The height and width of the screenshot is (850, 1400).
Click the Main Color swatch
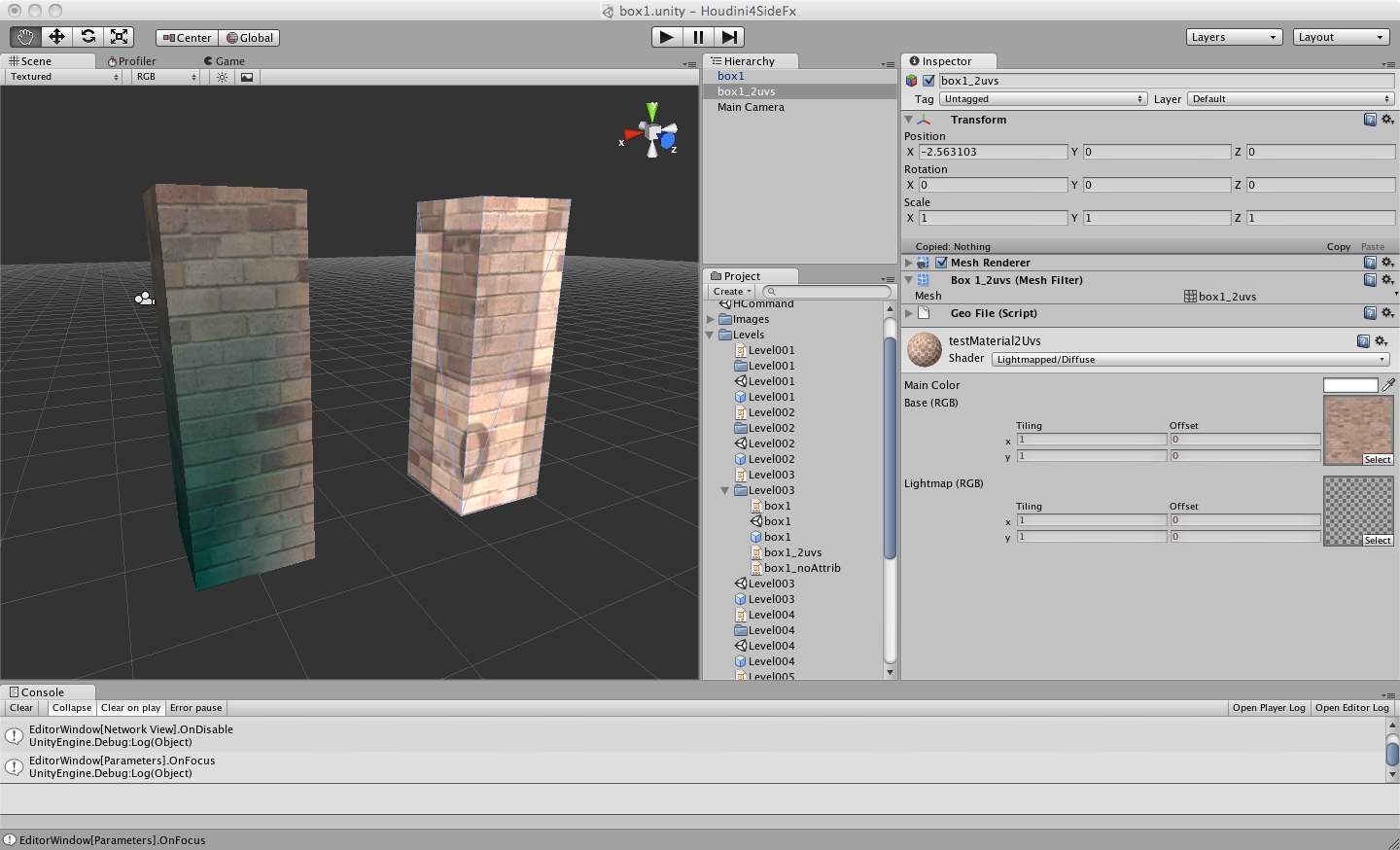[1349, 385]
